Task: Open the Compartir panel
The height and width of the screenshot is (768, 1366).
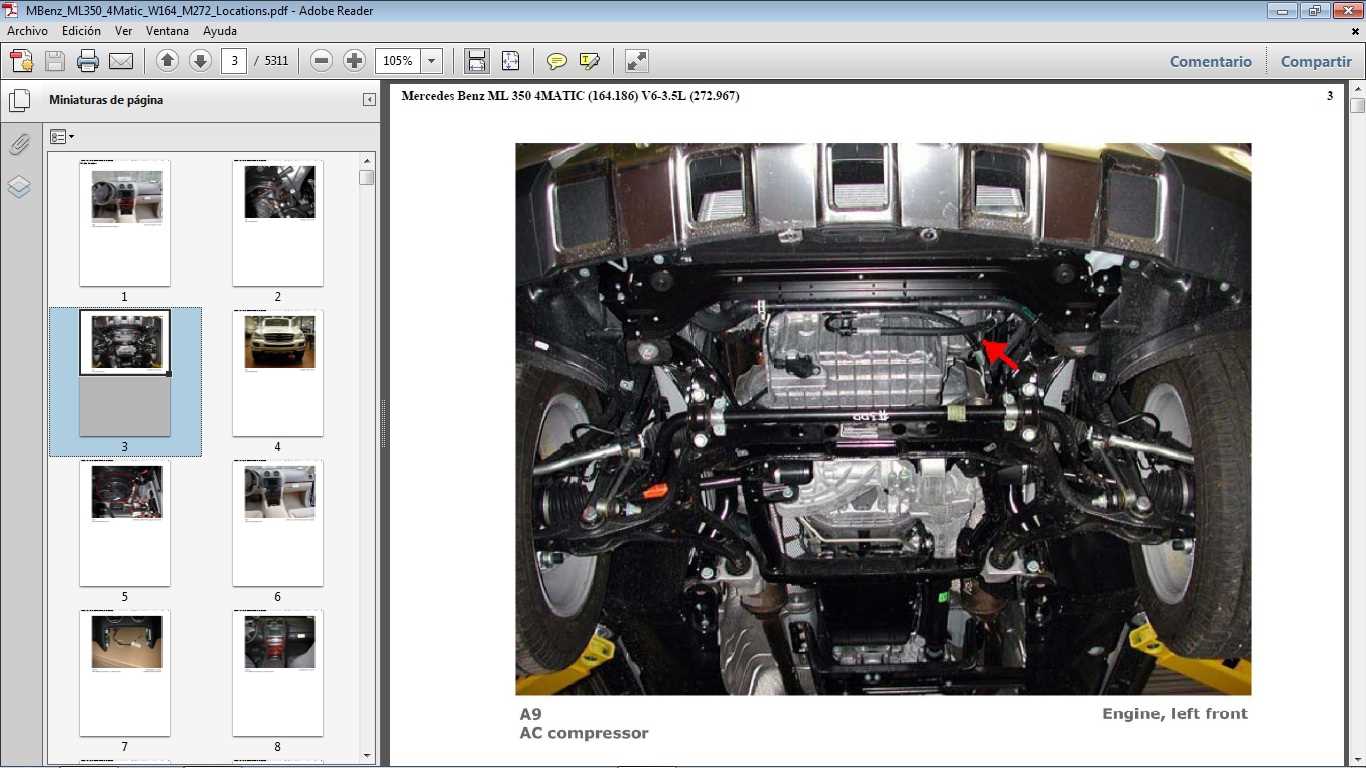Action: pos(1316,61)
